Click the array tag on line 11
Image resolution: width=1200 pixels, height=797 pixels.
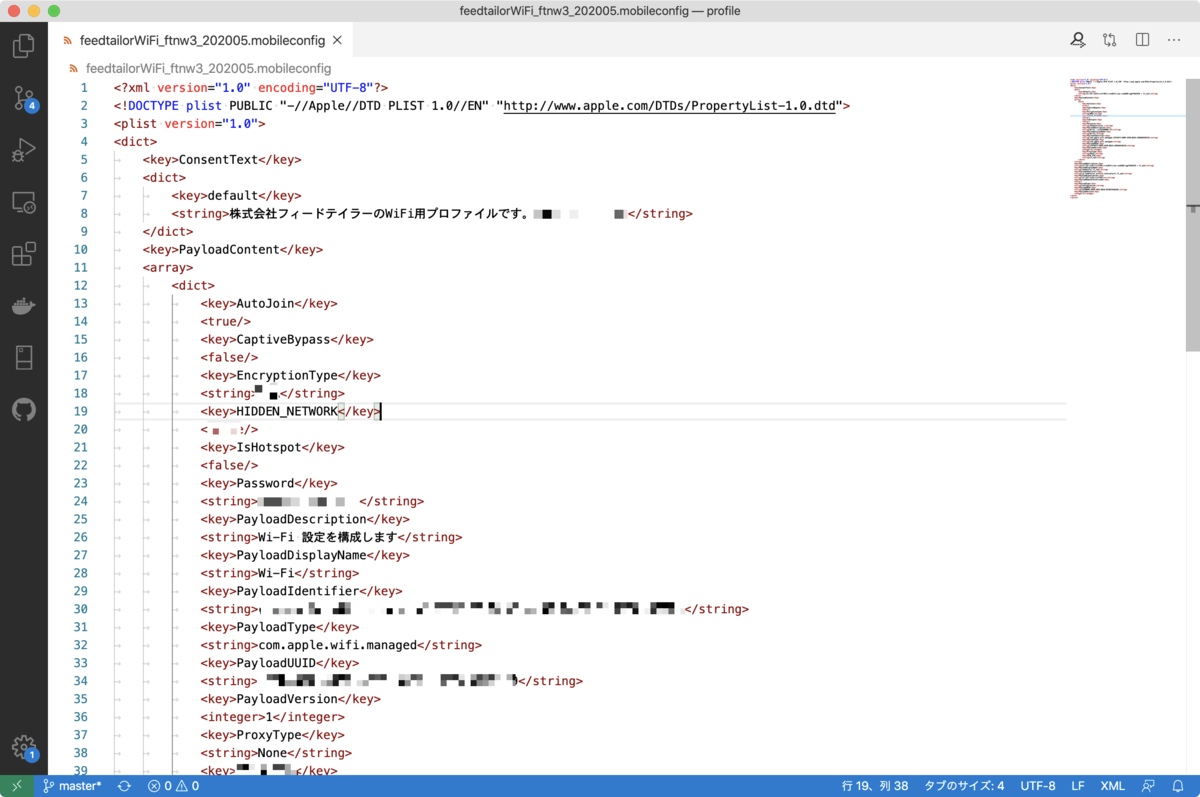pos(168,267)
